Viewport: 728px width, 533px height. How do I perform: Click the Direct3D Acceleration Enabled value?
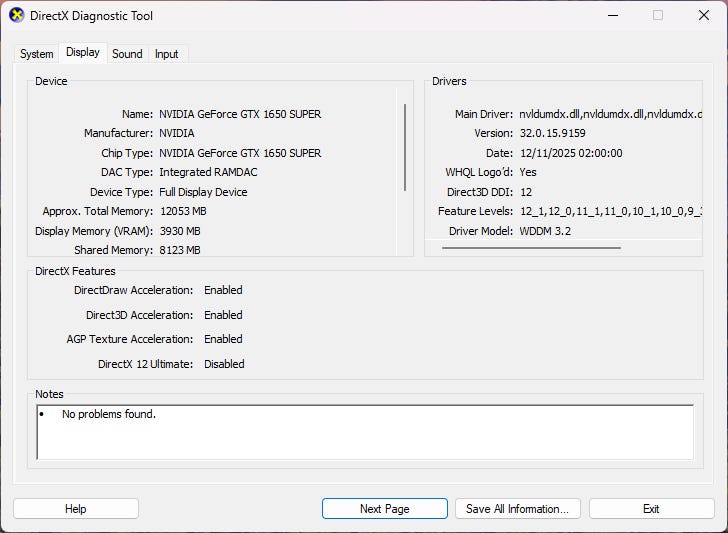tap(223, 315)
